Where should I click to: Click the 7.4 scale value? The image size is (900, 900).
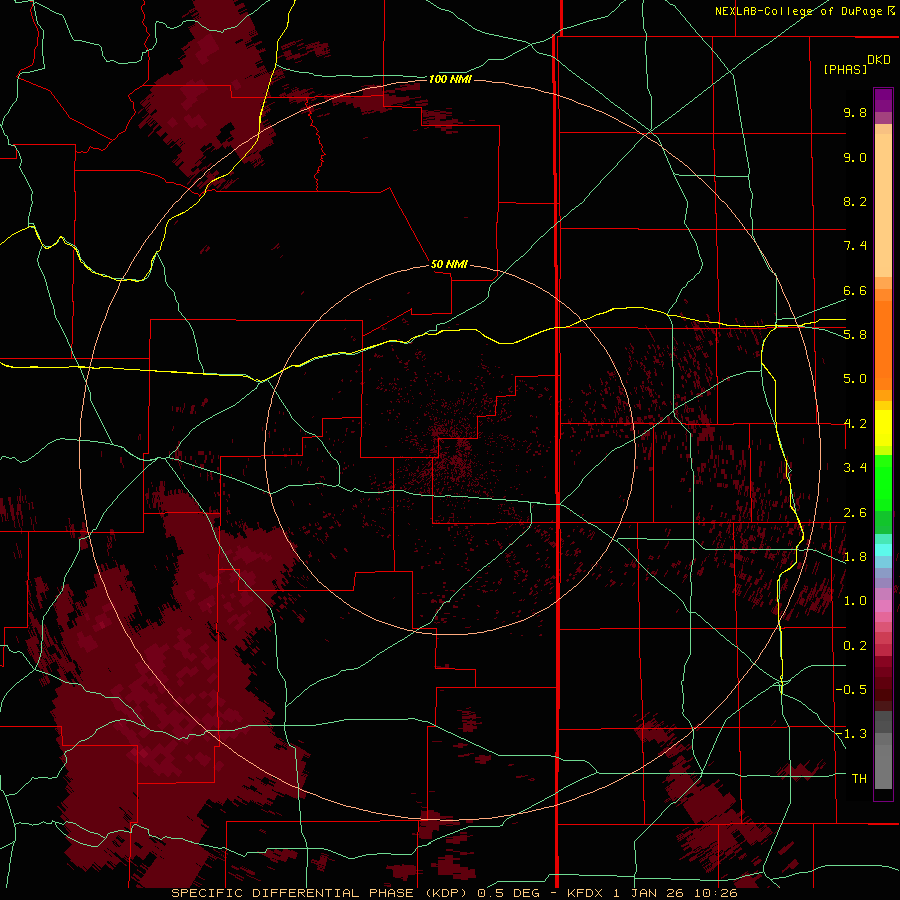click(x=855, y=246)
